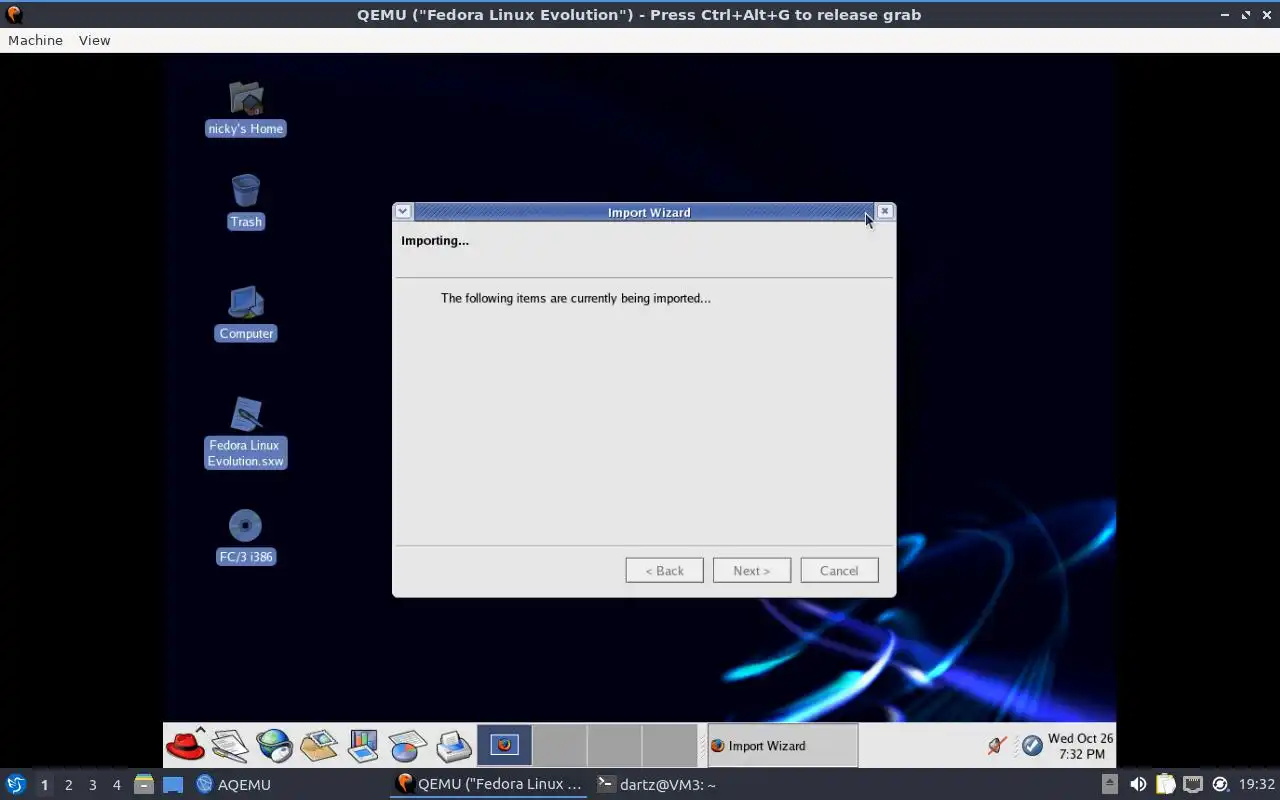Open the QEMU View menu
Viewport: 1280px width, 800px height.
pyautogui.click(x=94, y=40)
